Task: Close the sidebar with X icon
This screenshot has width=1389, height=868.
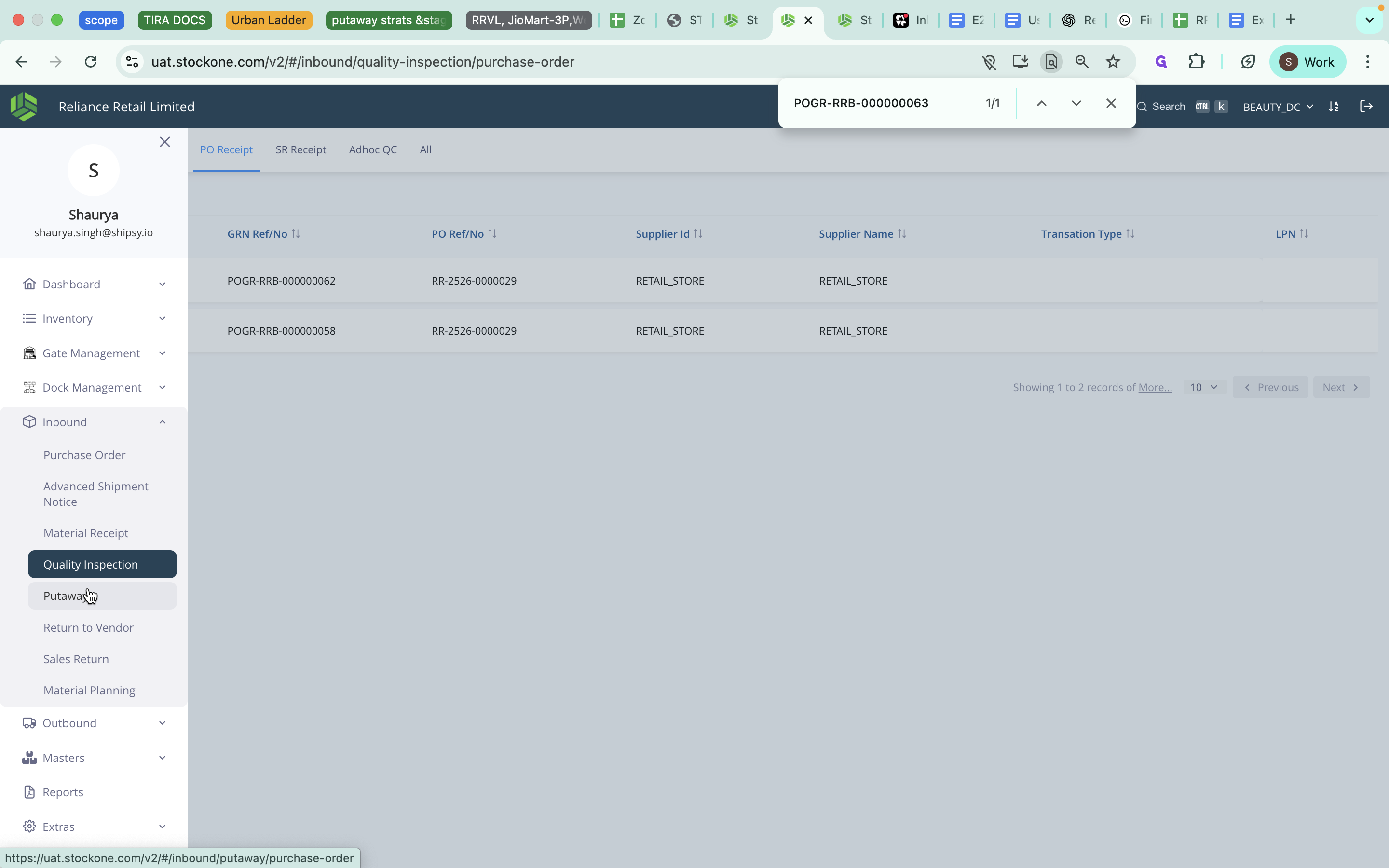Action: (x=165, y=142)
